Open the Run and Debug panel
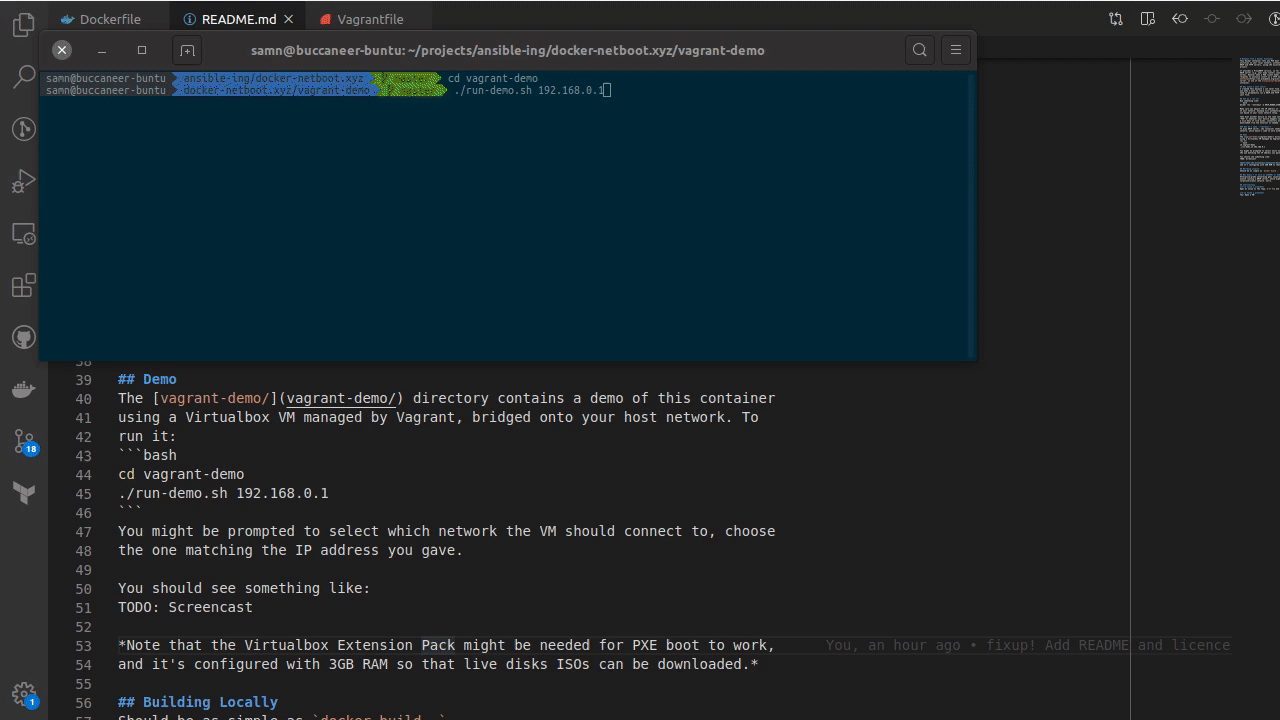The width and height of the screenshot is (1280, 720). coord(23,181)
